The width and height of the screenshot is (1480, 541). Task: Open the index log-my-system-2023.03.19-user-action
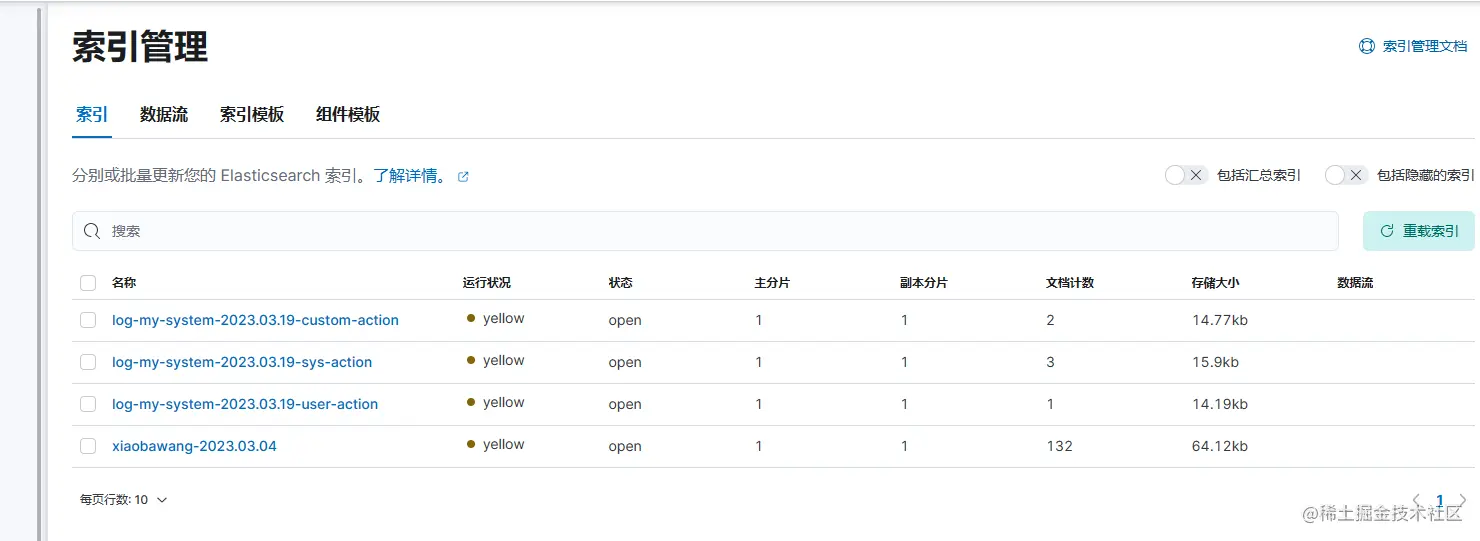pyautogui.click(x=245, y=404)
